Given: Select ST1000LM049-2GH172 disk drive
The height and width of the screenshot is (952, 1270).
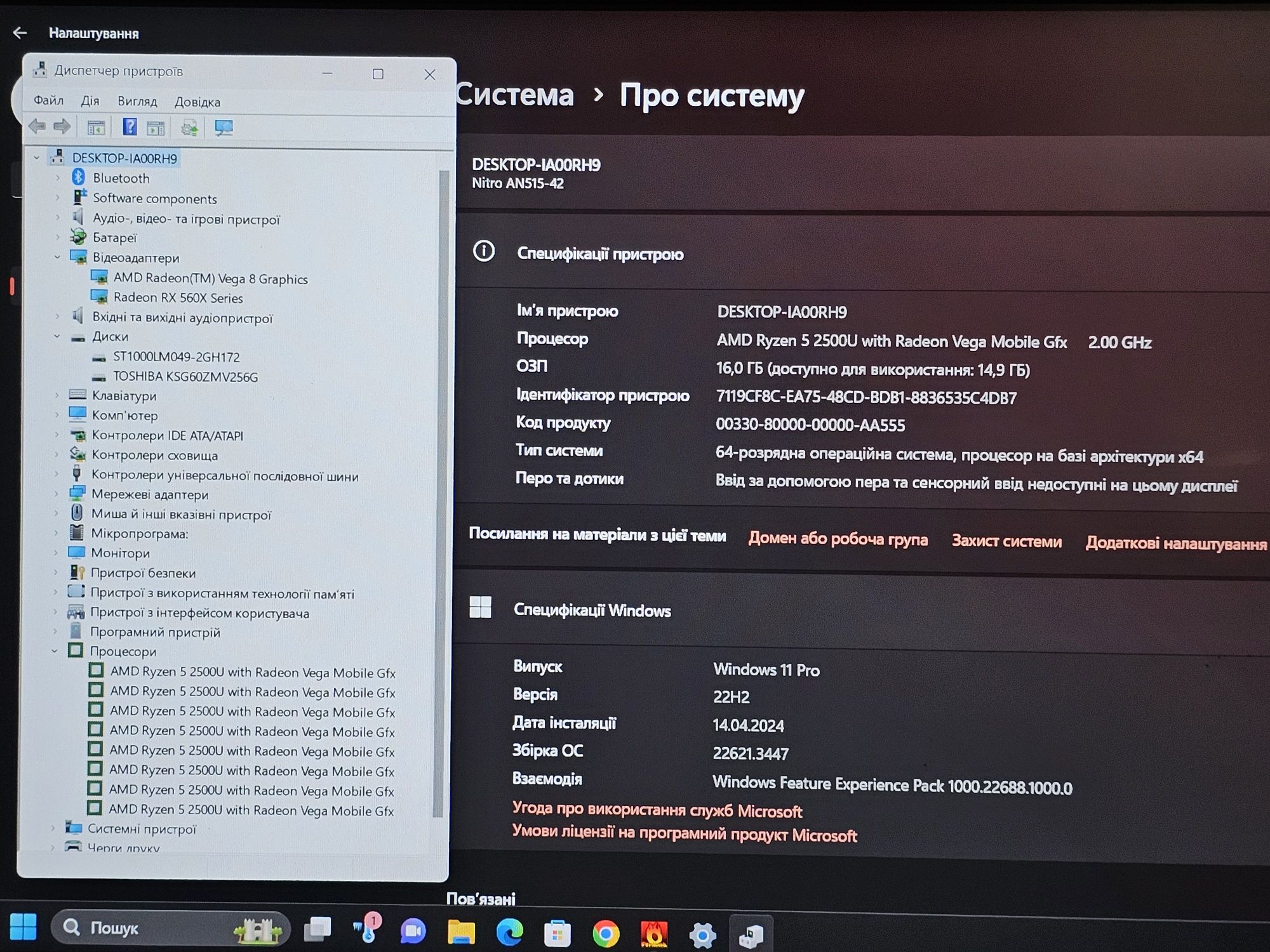Looking at the screenshot, I should 176,357.
